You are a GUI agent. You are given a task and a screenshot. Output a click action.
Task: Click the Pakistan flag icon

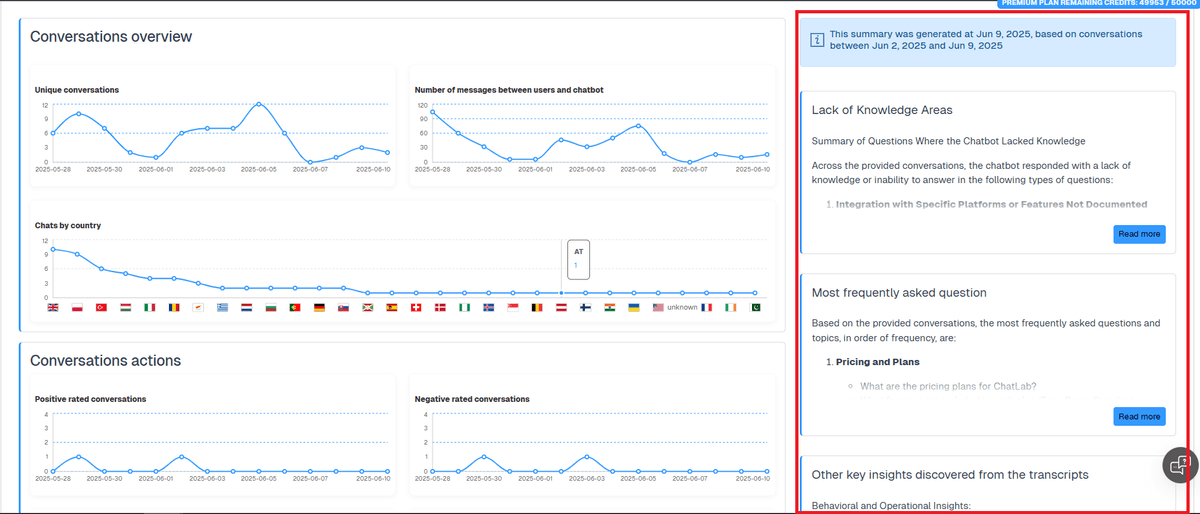click(755, 308)
